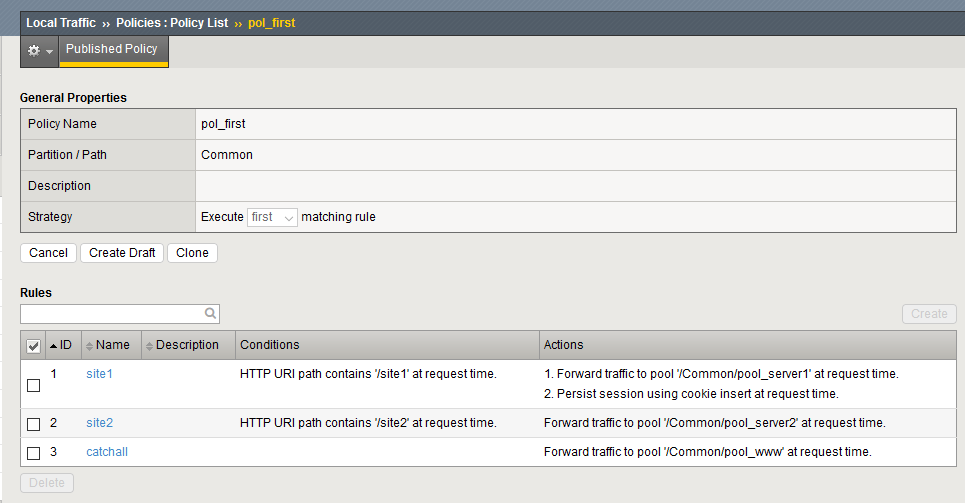Open the site2 rule link
The height and width of the screenshot is (503, 965).
click(99, 423)
